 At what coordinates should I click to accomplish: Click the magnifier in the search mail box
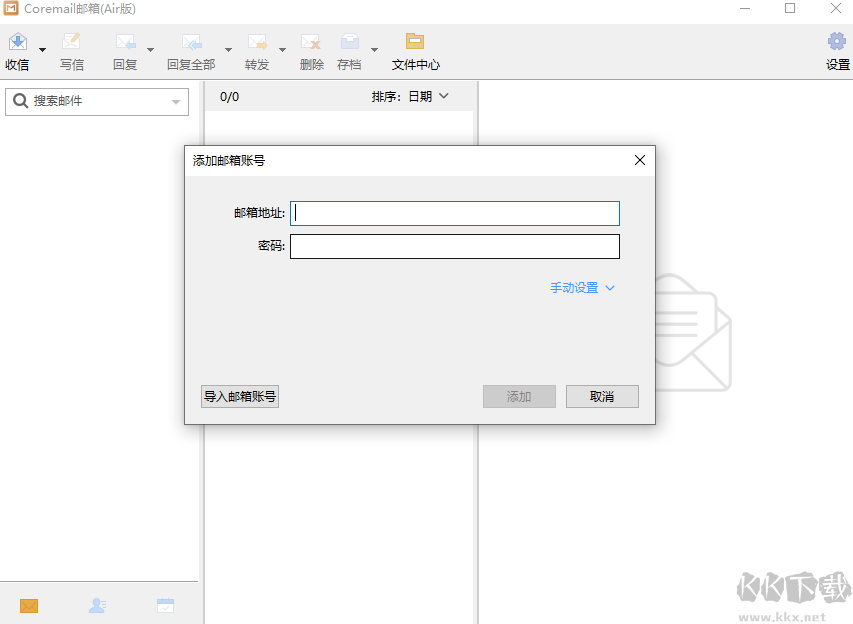21,101
